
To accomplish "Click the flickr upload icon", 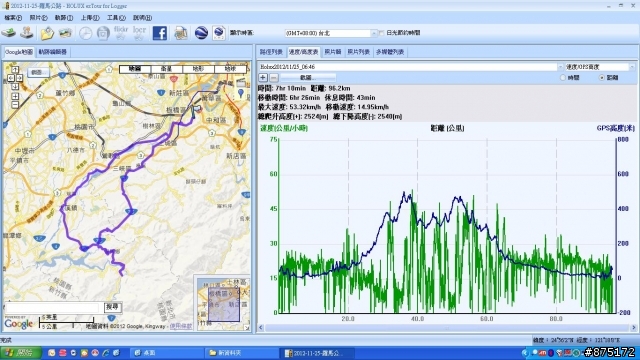I will pyautogui.click(x=121, y=33).
